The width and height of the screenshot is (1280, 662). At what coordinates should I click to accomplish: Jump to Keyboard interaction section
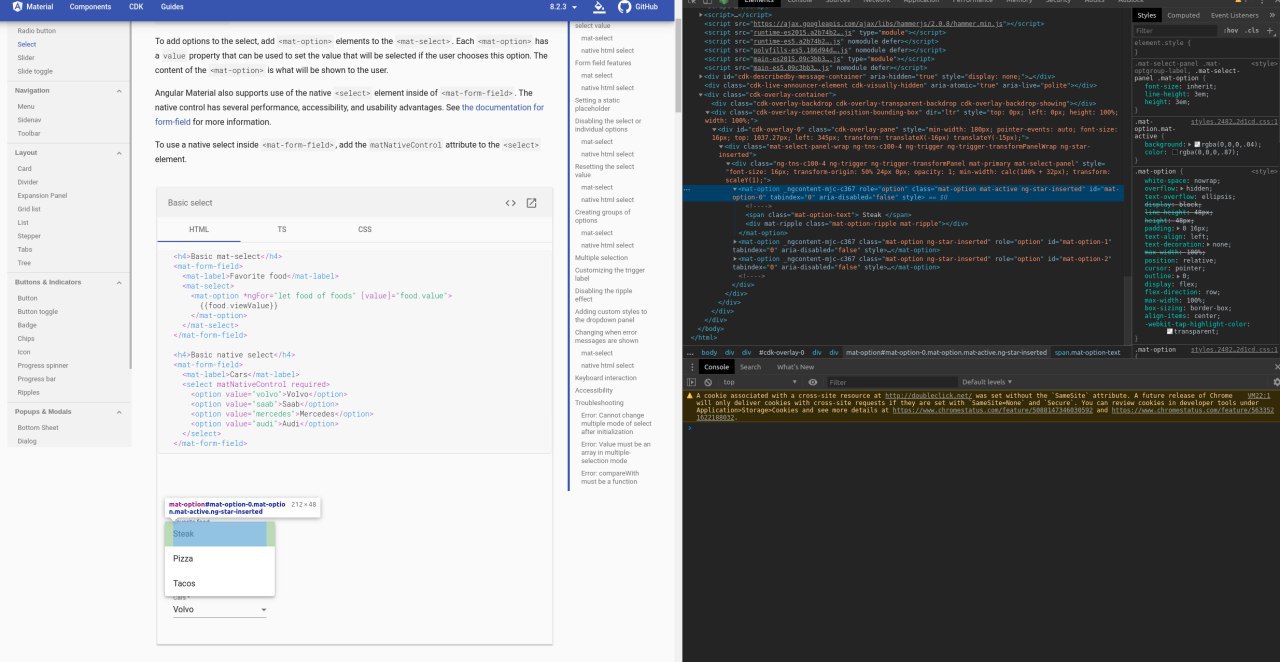click(x=605, y=378)
